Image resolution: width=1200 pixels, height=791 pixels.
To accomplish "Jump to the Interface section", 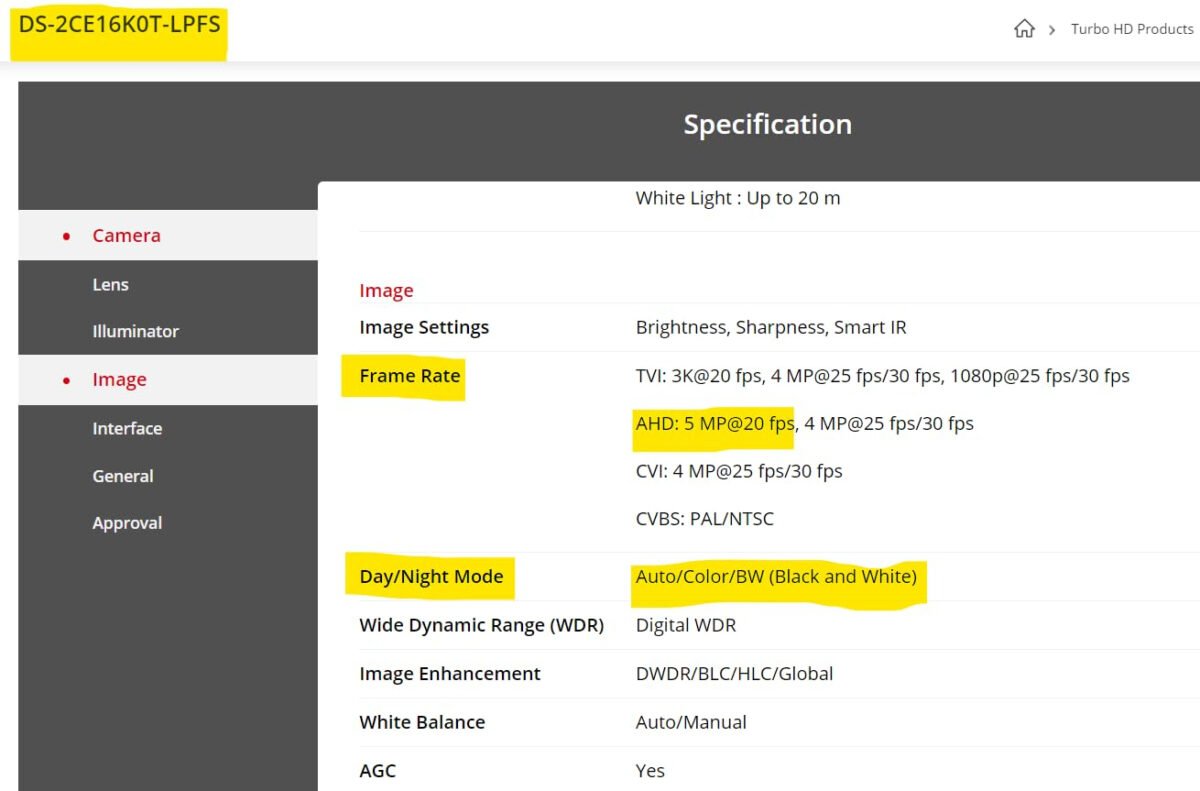I will pyautogui.click(x=127, y=429).
